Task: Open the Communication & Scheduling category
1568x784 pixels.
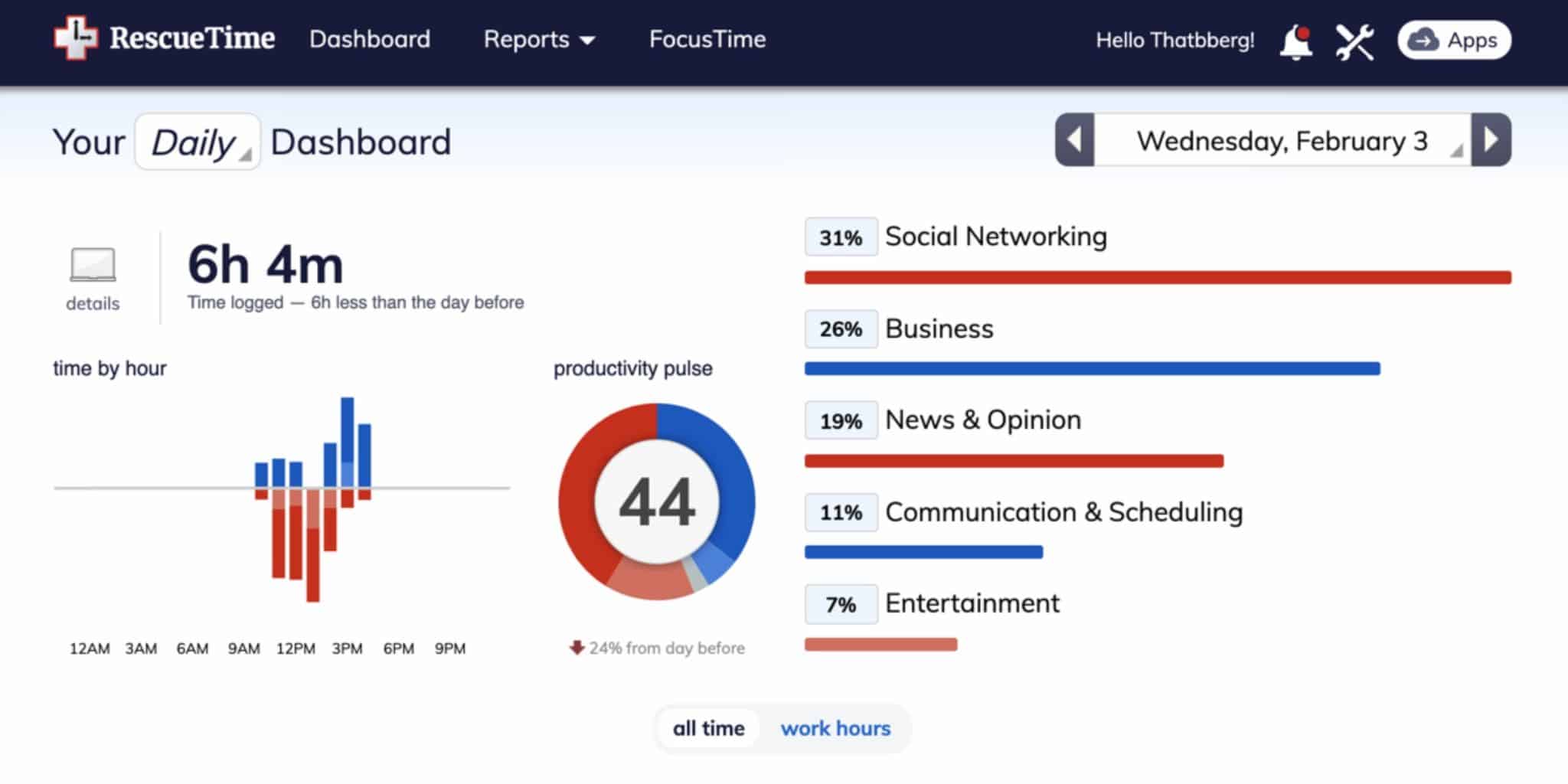Action: coord(1063,512)
